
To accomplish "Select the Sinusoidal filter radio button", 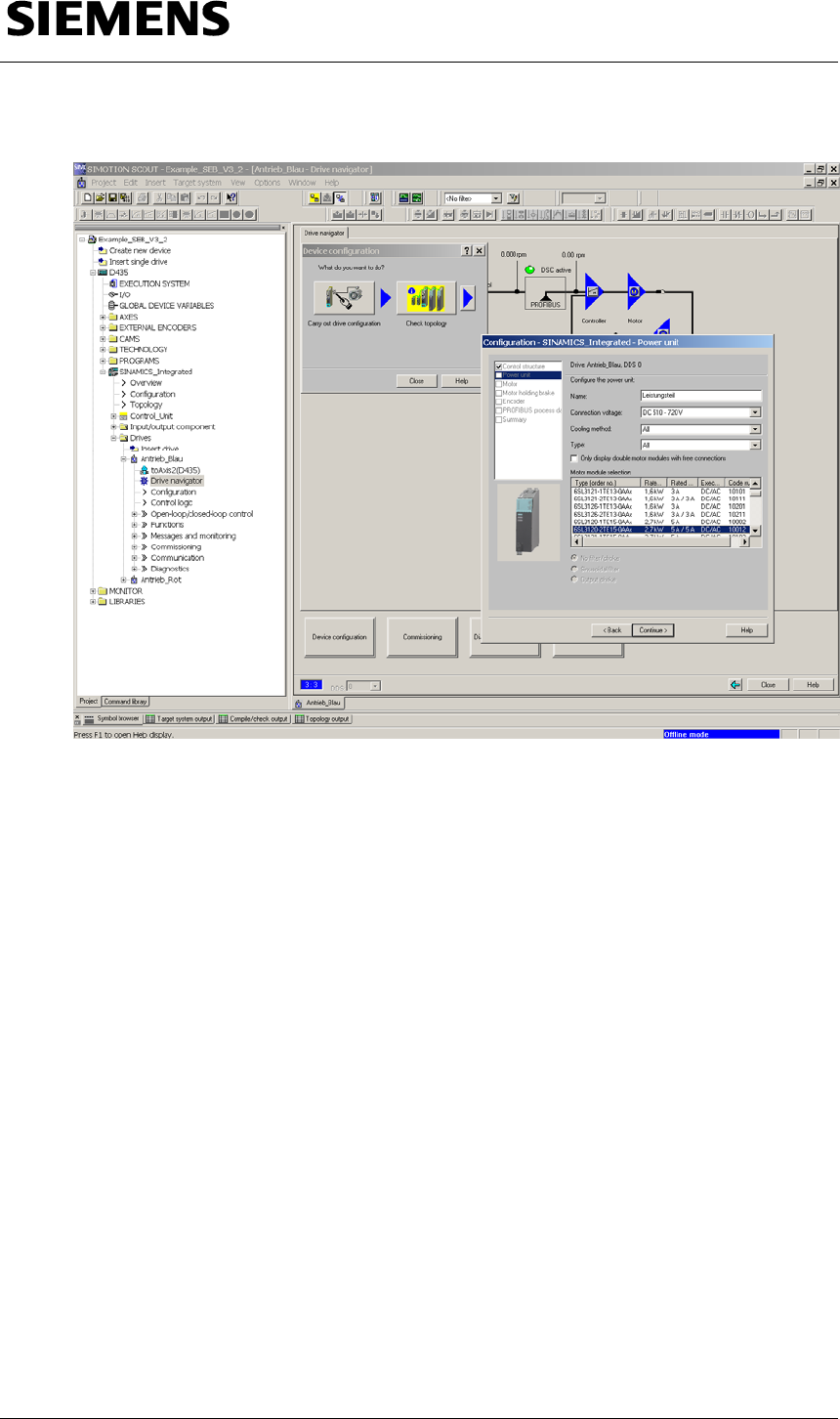I will 573,568.
